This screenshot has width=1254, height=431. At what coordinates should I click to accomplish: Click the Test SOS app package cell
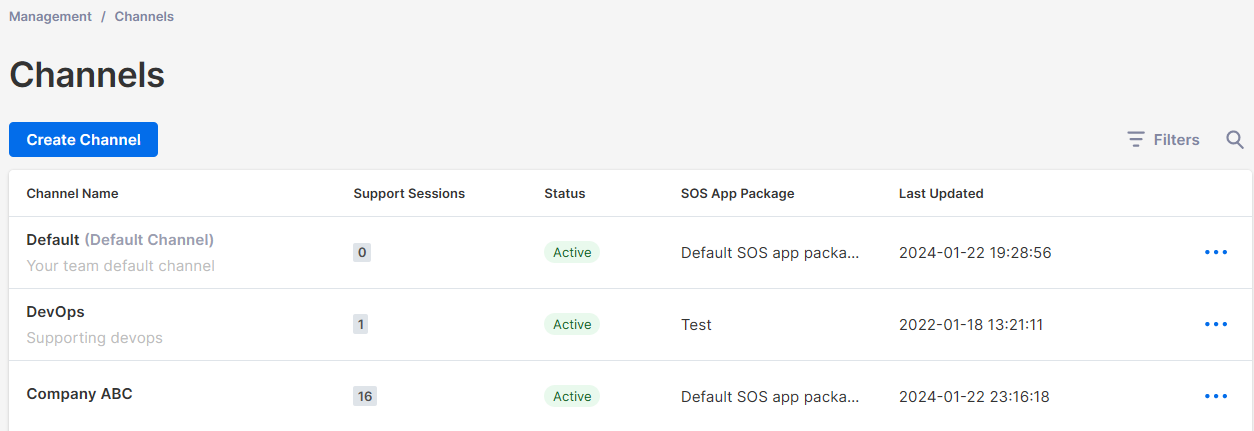click(x=696, y=325)
